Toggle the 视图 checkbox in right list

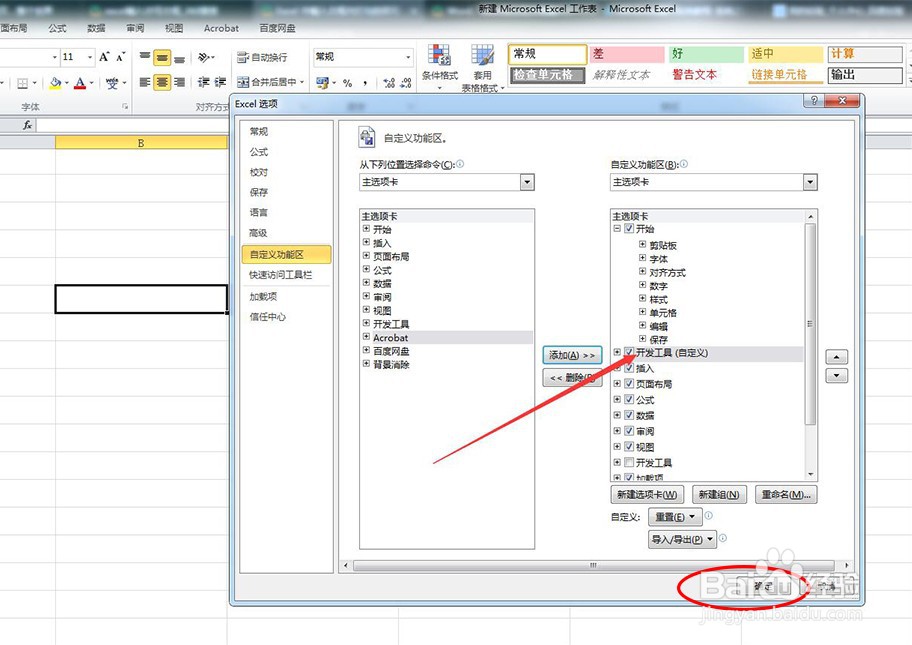coord(629,447)
